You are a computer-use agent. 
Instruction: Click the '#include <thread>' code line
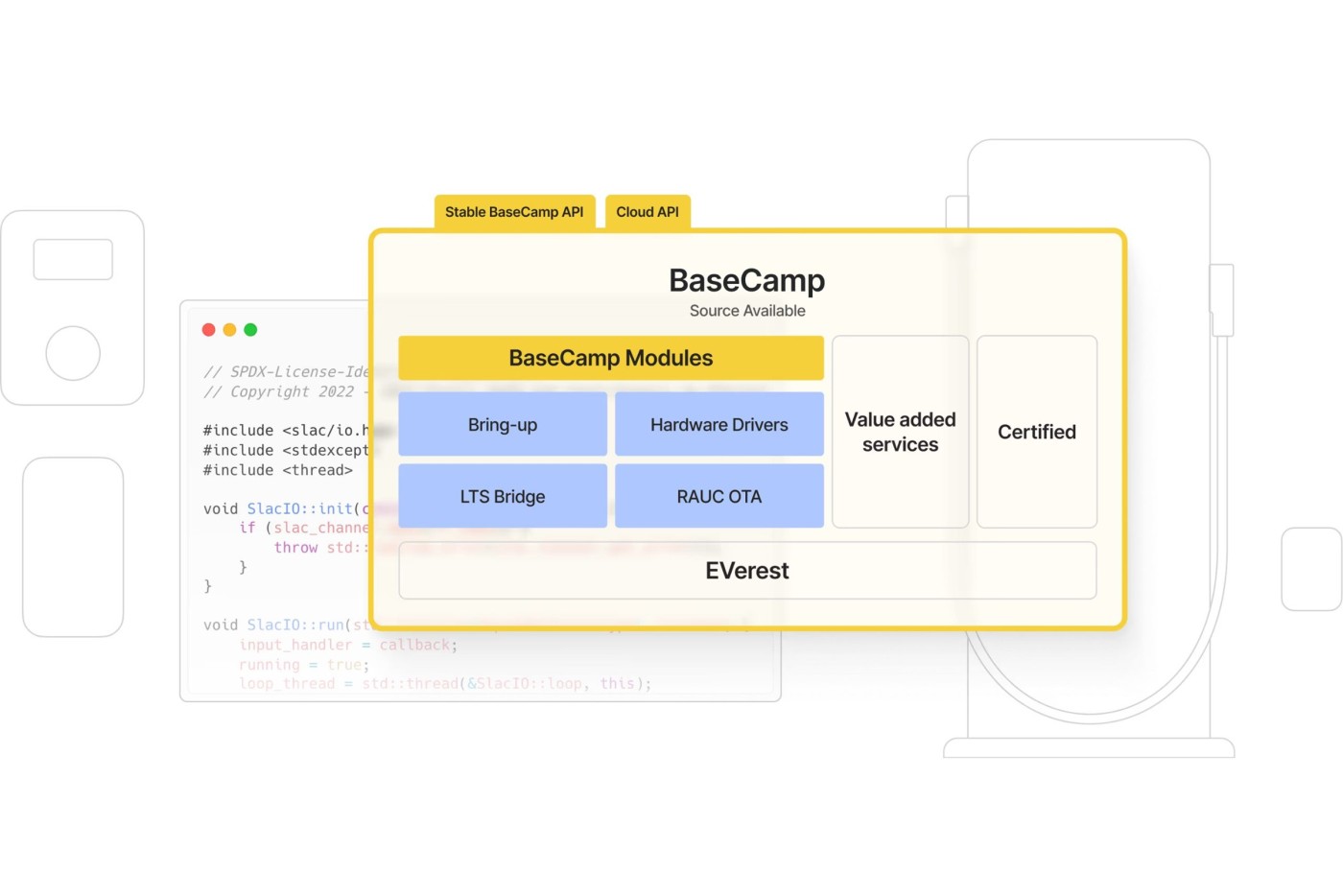tap(278, 470)
